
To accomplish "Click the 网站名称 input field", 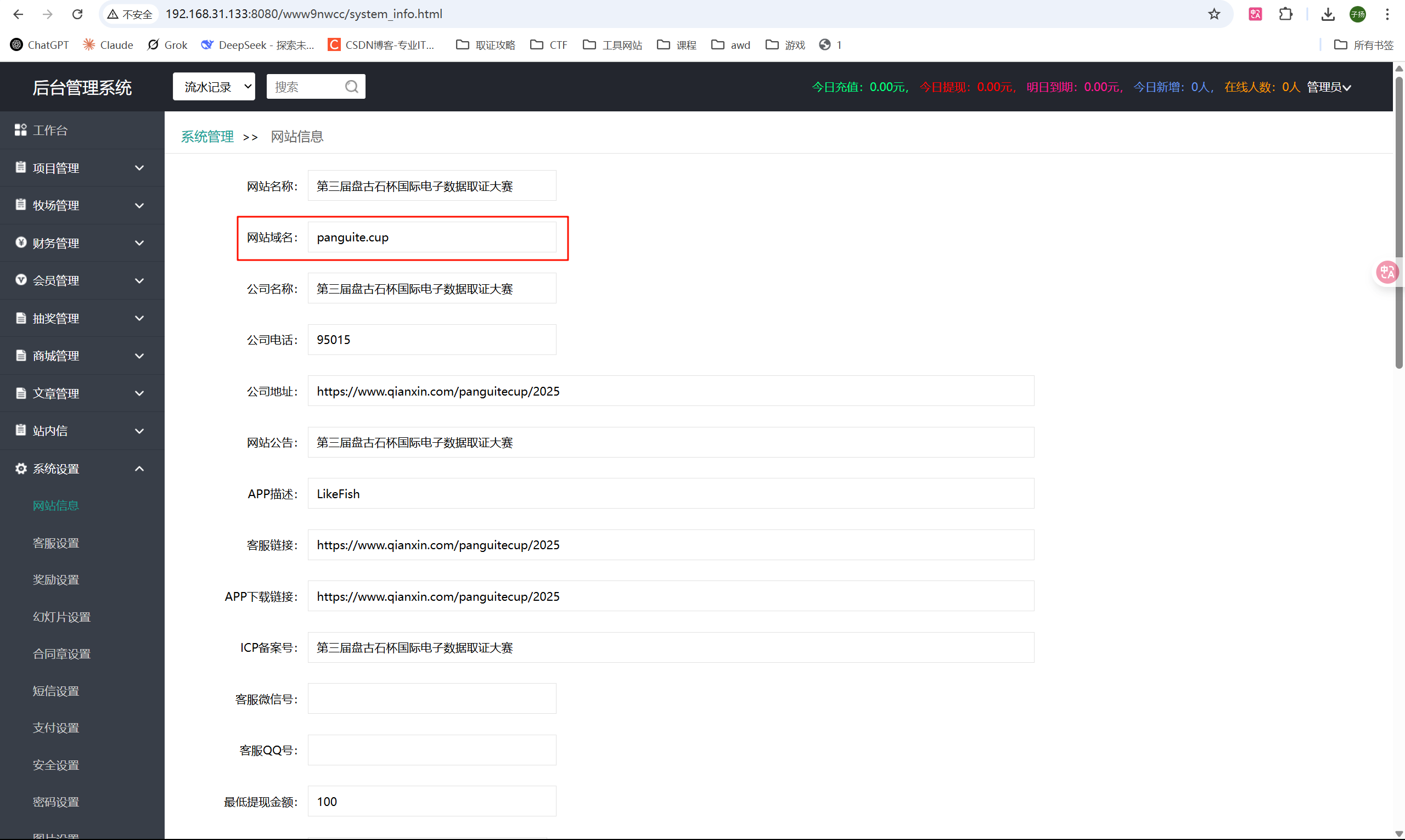I will pyautogui.click(x=432, y=185).
